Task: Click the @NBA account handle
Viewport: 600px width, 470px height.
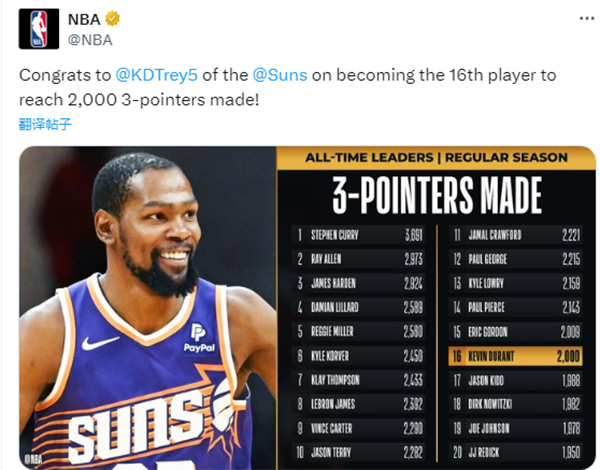Action: (90, 39)
